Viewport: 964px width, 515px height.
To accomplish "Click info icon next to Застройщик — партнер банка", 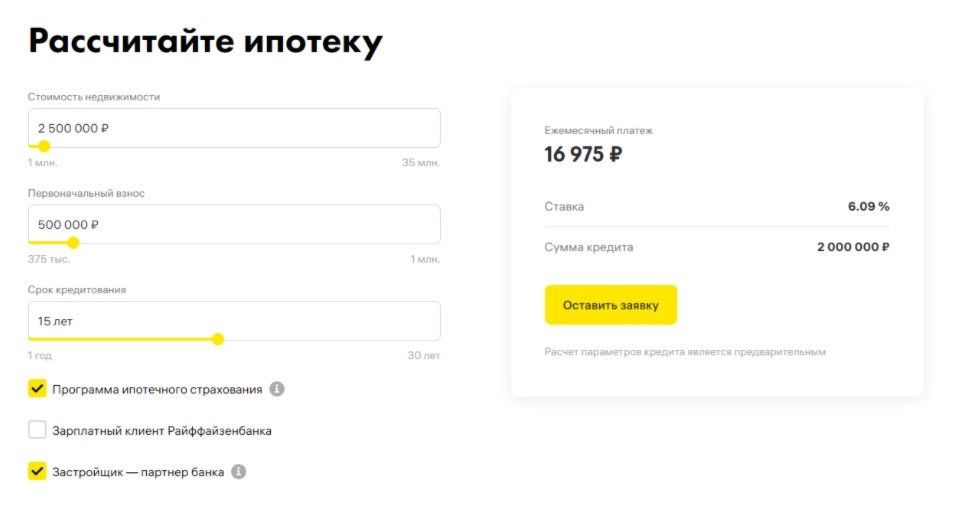I will [238, 471].
